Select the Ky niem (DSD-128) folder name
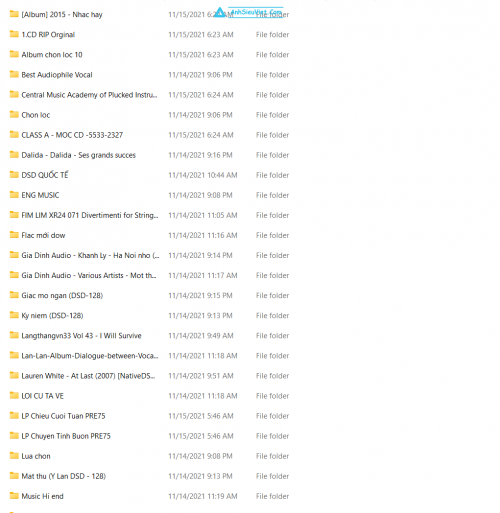The height and width of the screenshot is (513, 500). click(52, 315)
